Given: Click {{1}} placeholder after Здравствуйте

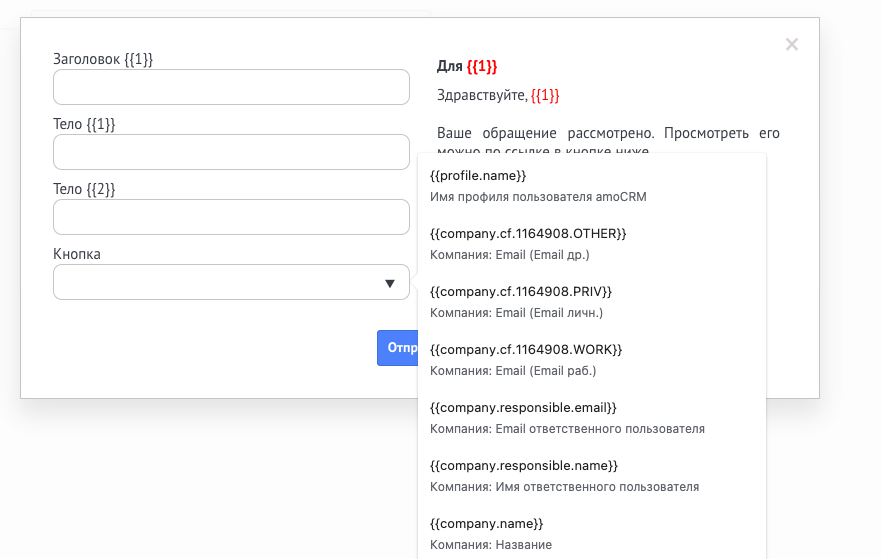Looking at the screenshot, I should pos(545,95).
